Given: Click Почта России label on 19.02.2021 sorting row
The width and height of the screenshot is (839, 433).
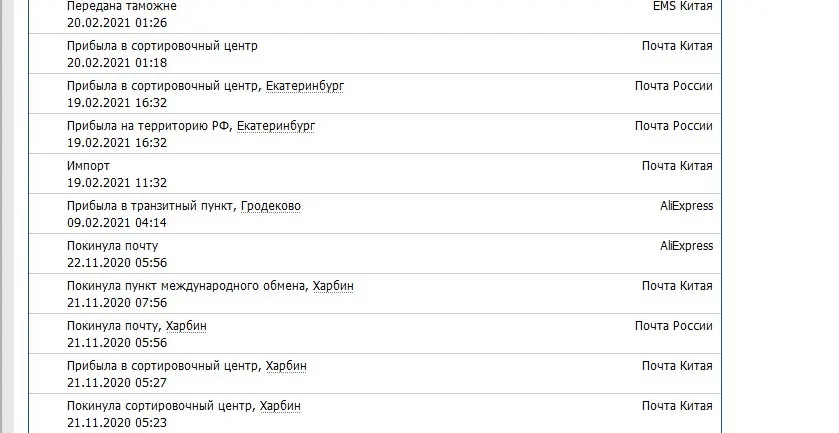Looking at the screenshot, I should coord(673,86).
